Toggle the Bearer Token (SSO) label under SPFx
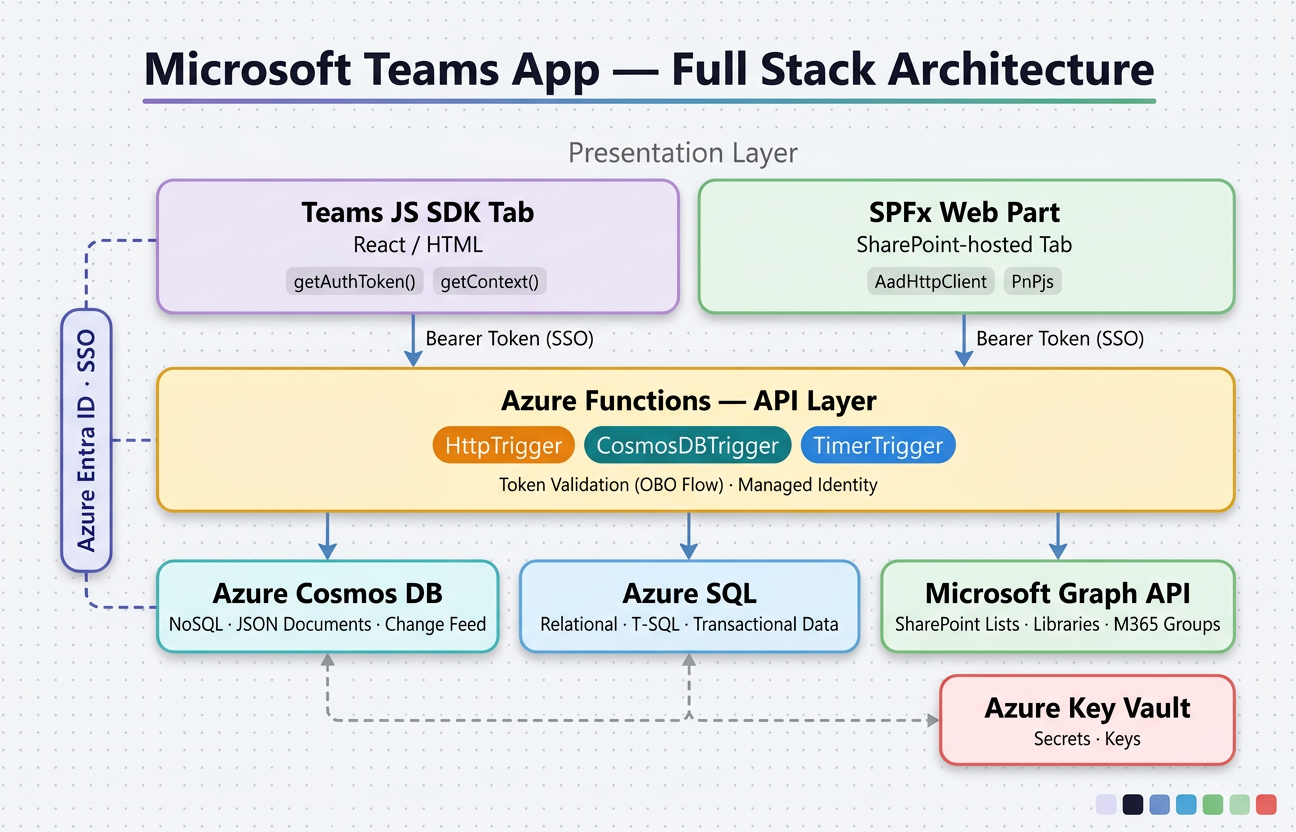 click(x=1060, y=339)
